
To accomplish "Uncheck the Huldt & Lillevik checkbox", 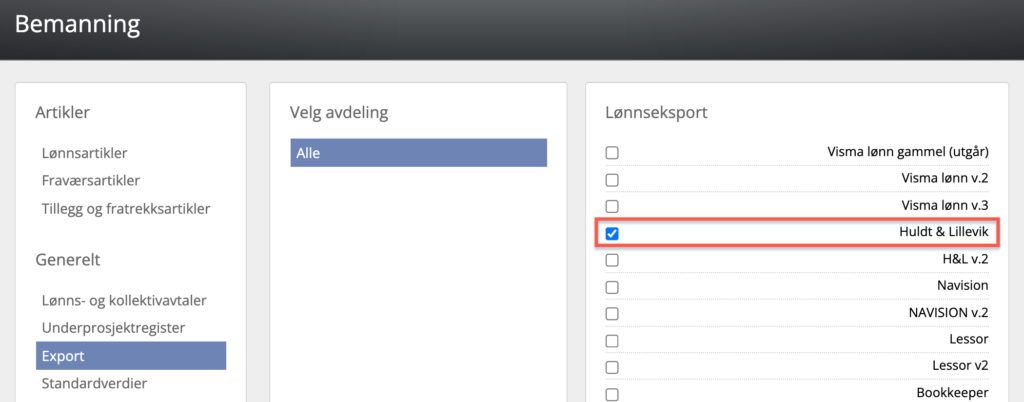I will [612, 233].
